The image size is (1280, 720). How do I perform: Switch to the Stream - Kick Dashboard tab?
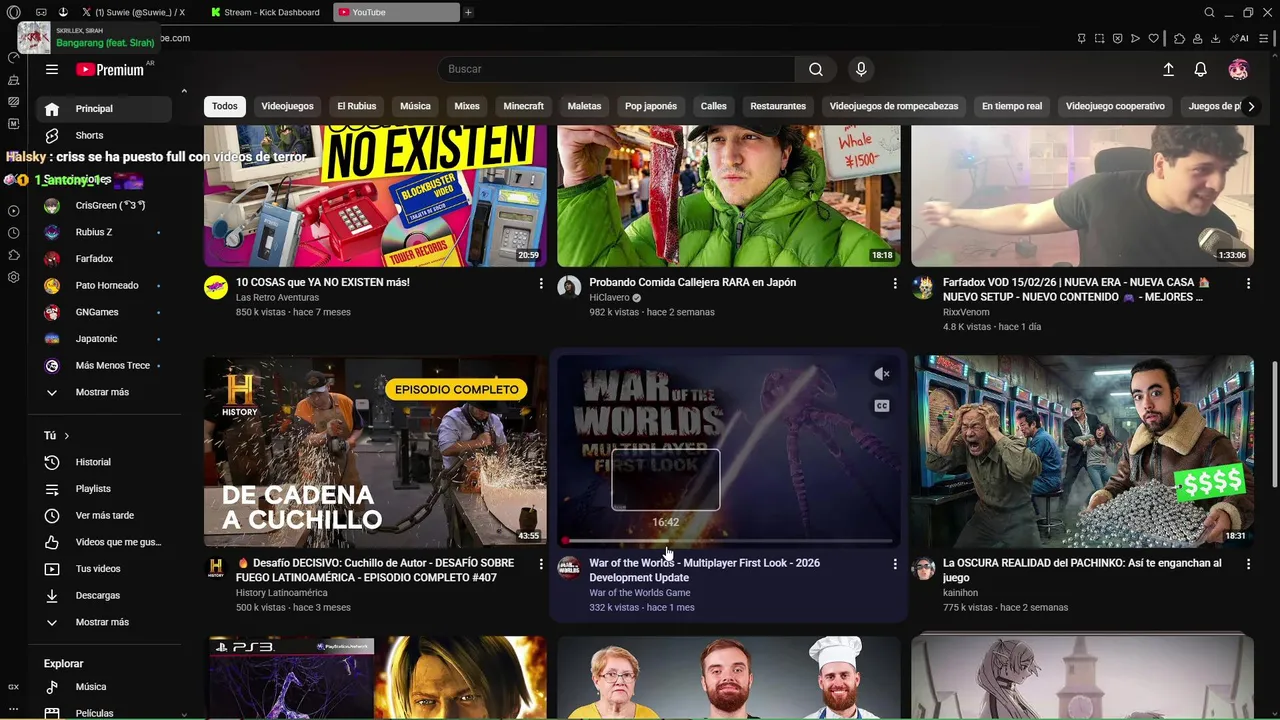coord(266,12)
